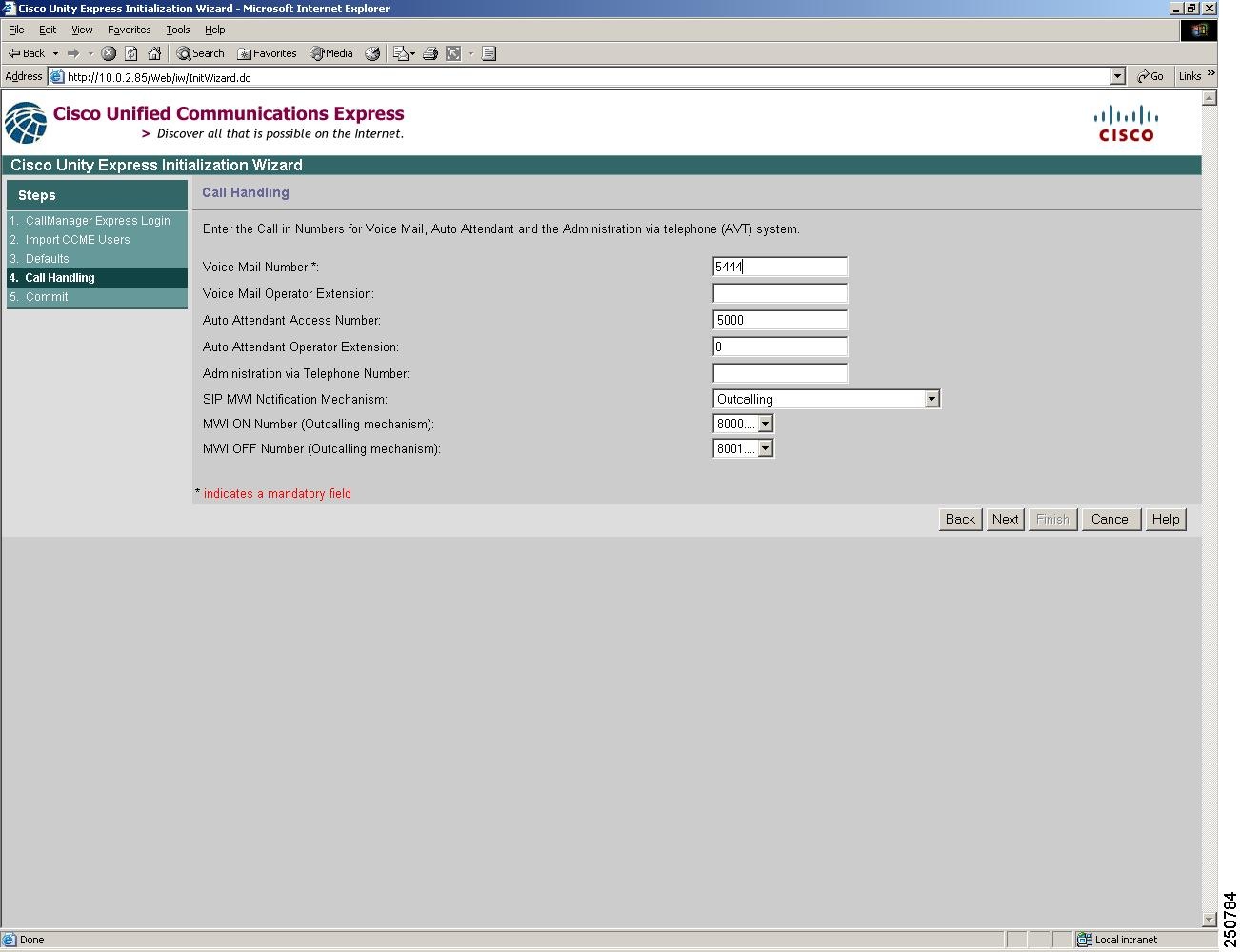Click the 'Call Handling' page heading
1240x952 pixels.
[x=246, y=192]
